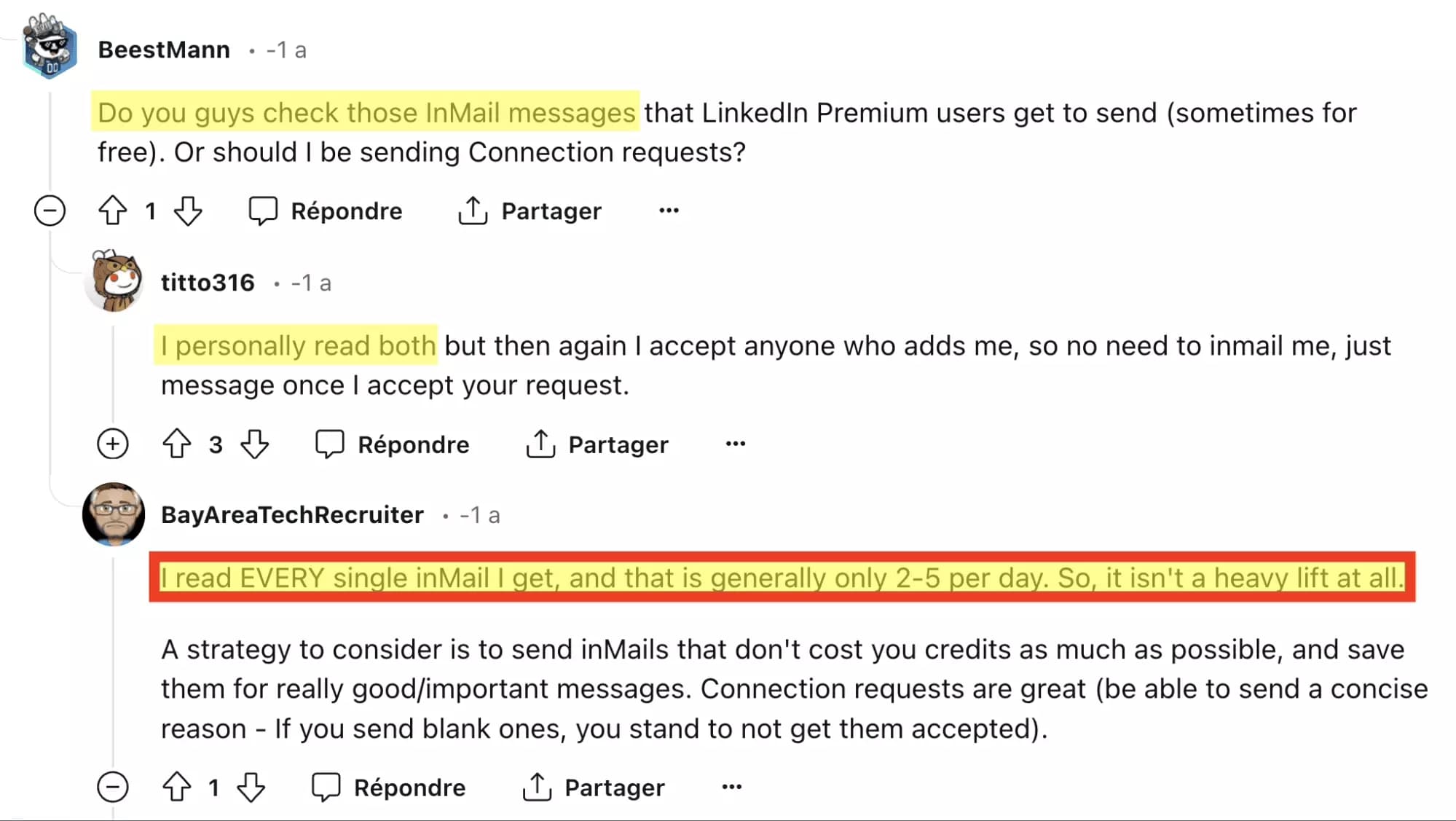Expand titto316's collapsed replies

click(111, 443)
